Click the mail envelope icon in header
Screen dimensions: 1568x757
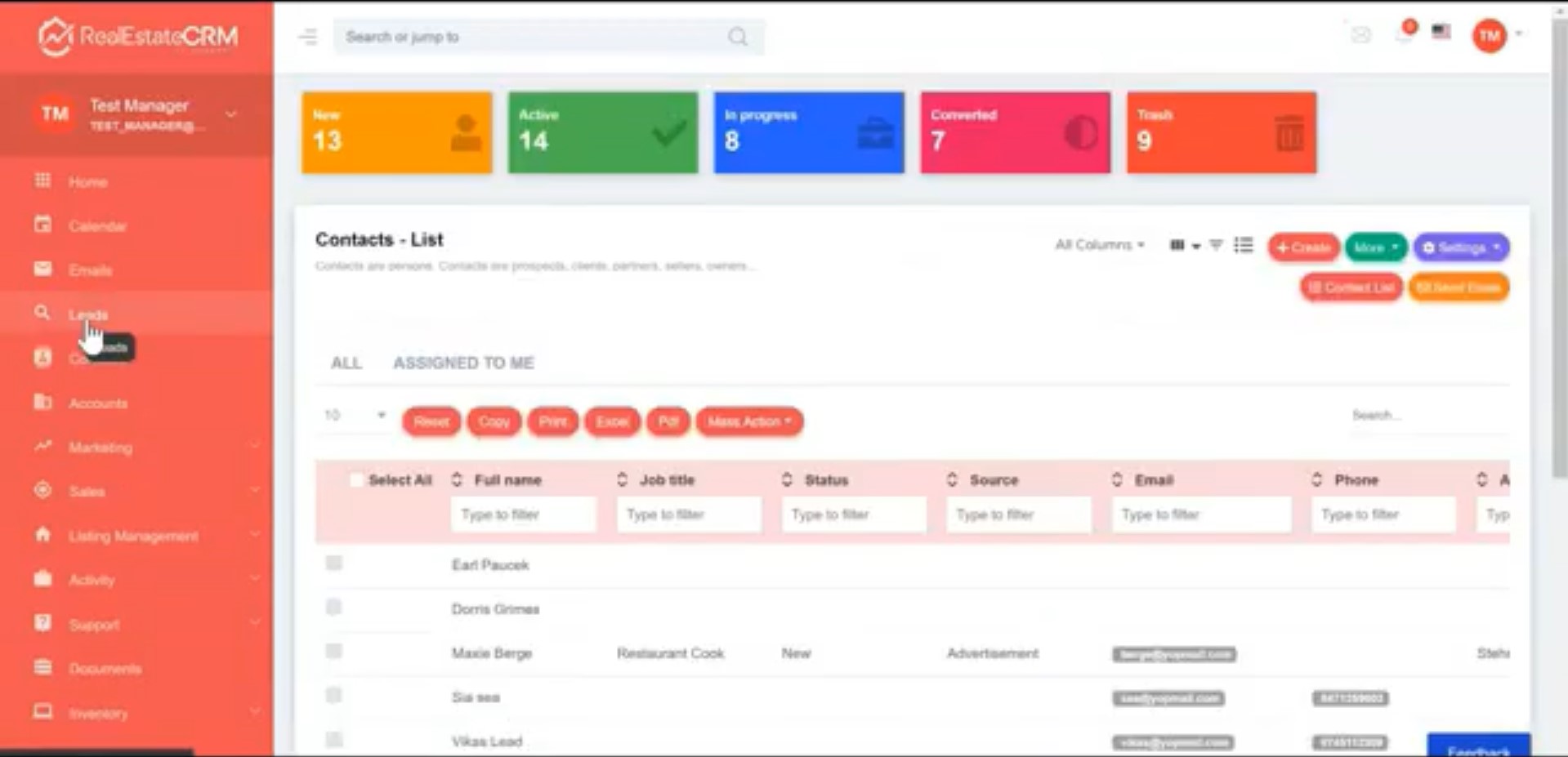(x=1360, y=34)
